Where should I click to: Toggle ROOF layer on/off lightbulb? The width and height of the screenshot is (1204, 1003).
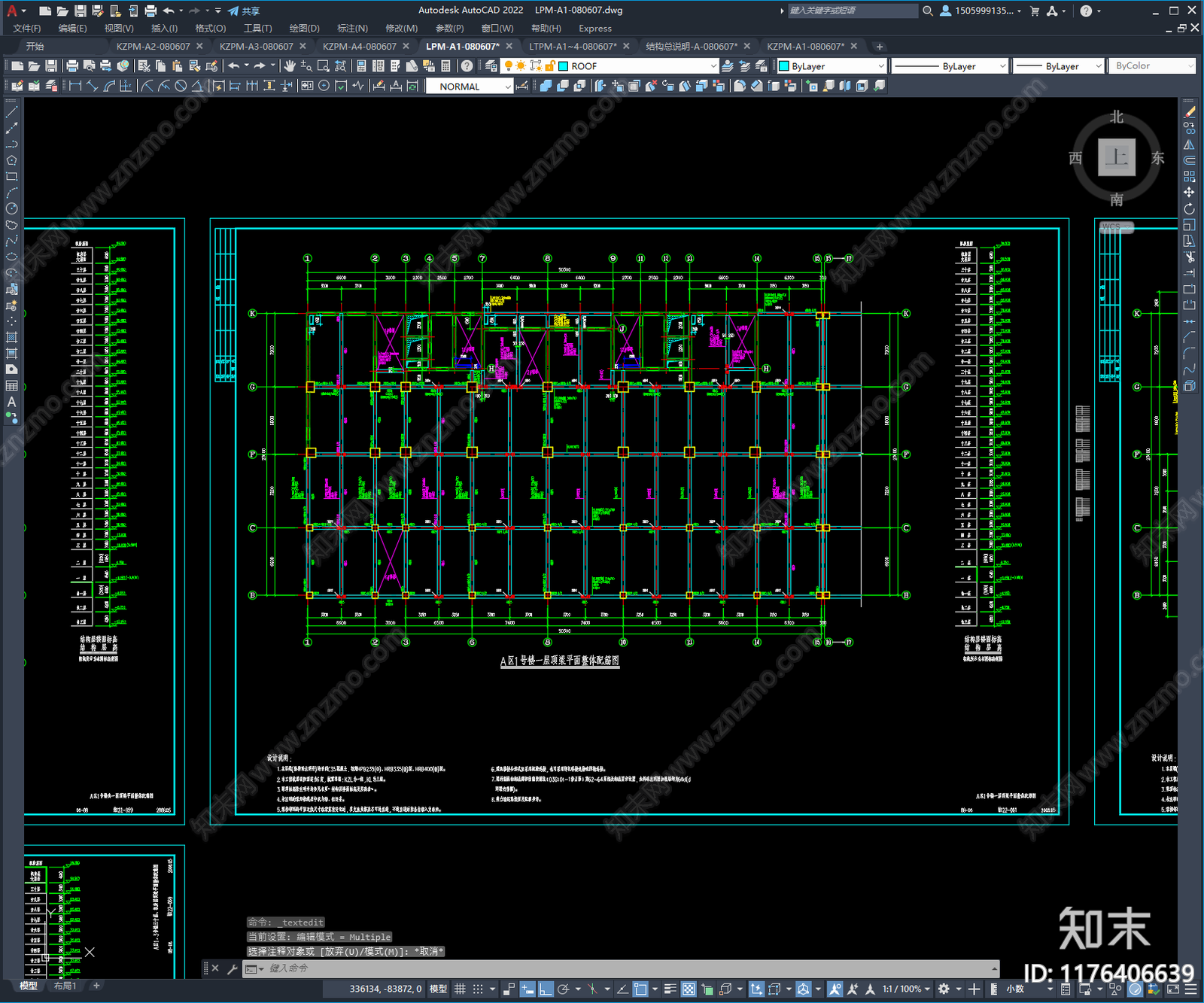coord(509,66)
